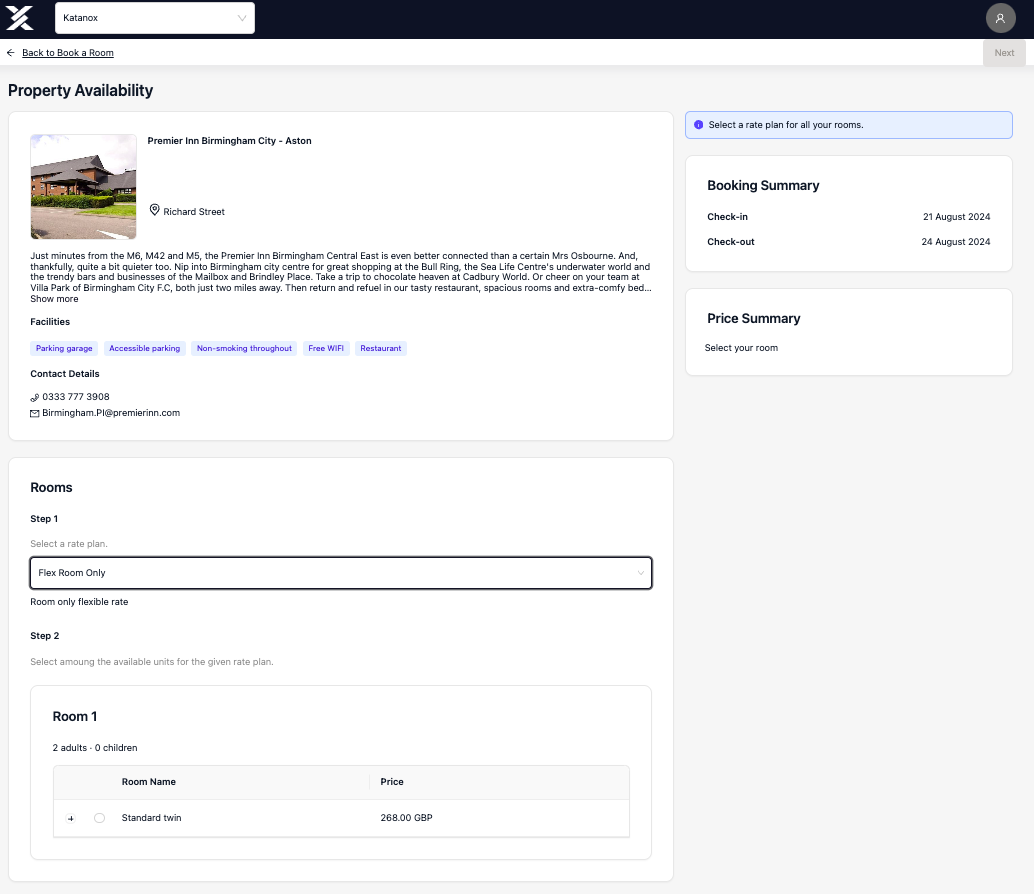Click the envelope icon beside the email
This screenshot has width=1034, height=894.
tap(35, 413)
